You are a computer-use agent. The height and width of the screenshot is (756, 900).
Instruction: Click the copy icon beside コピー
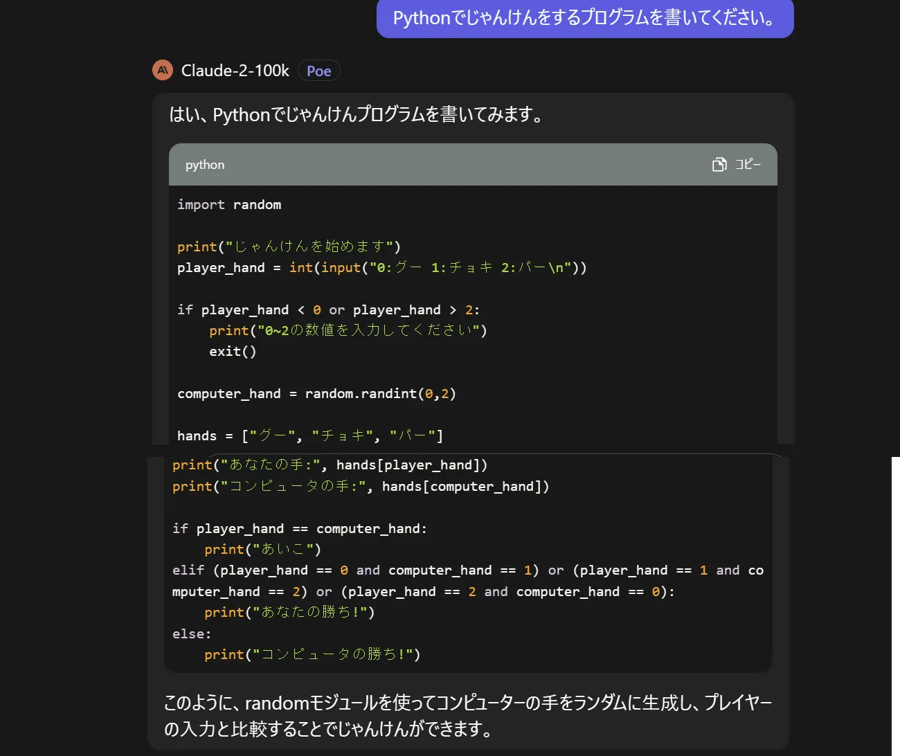718,164
